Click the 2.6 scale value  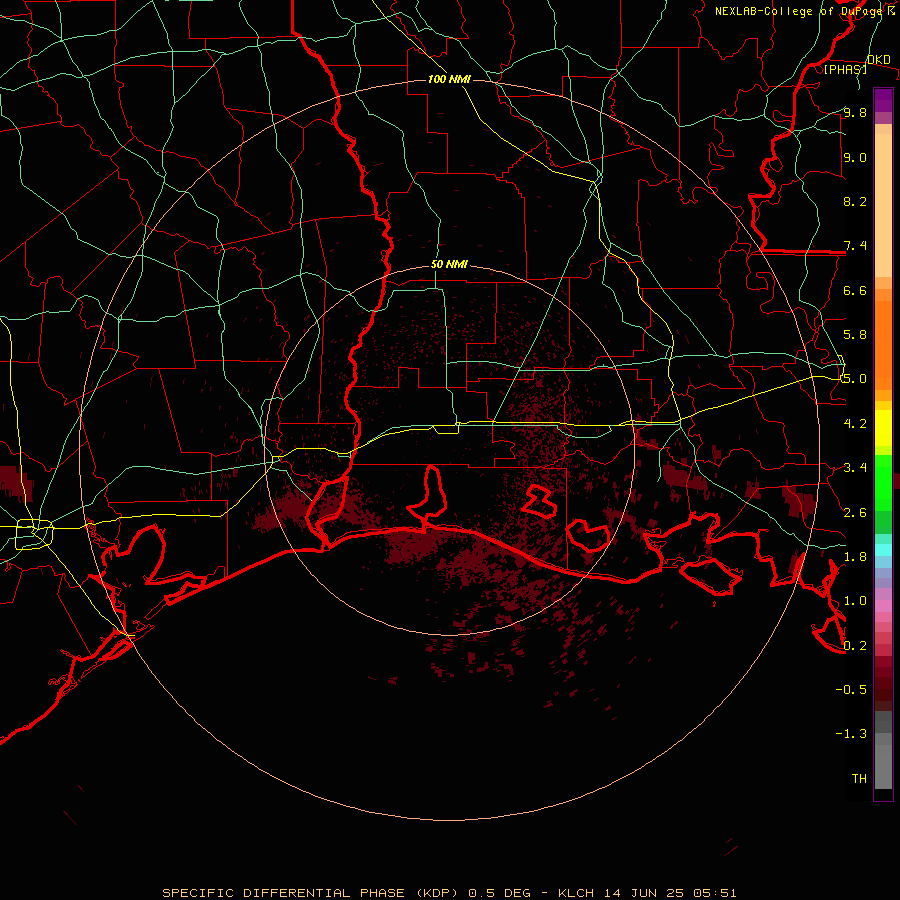pos(855,512)
